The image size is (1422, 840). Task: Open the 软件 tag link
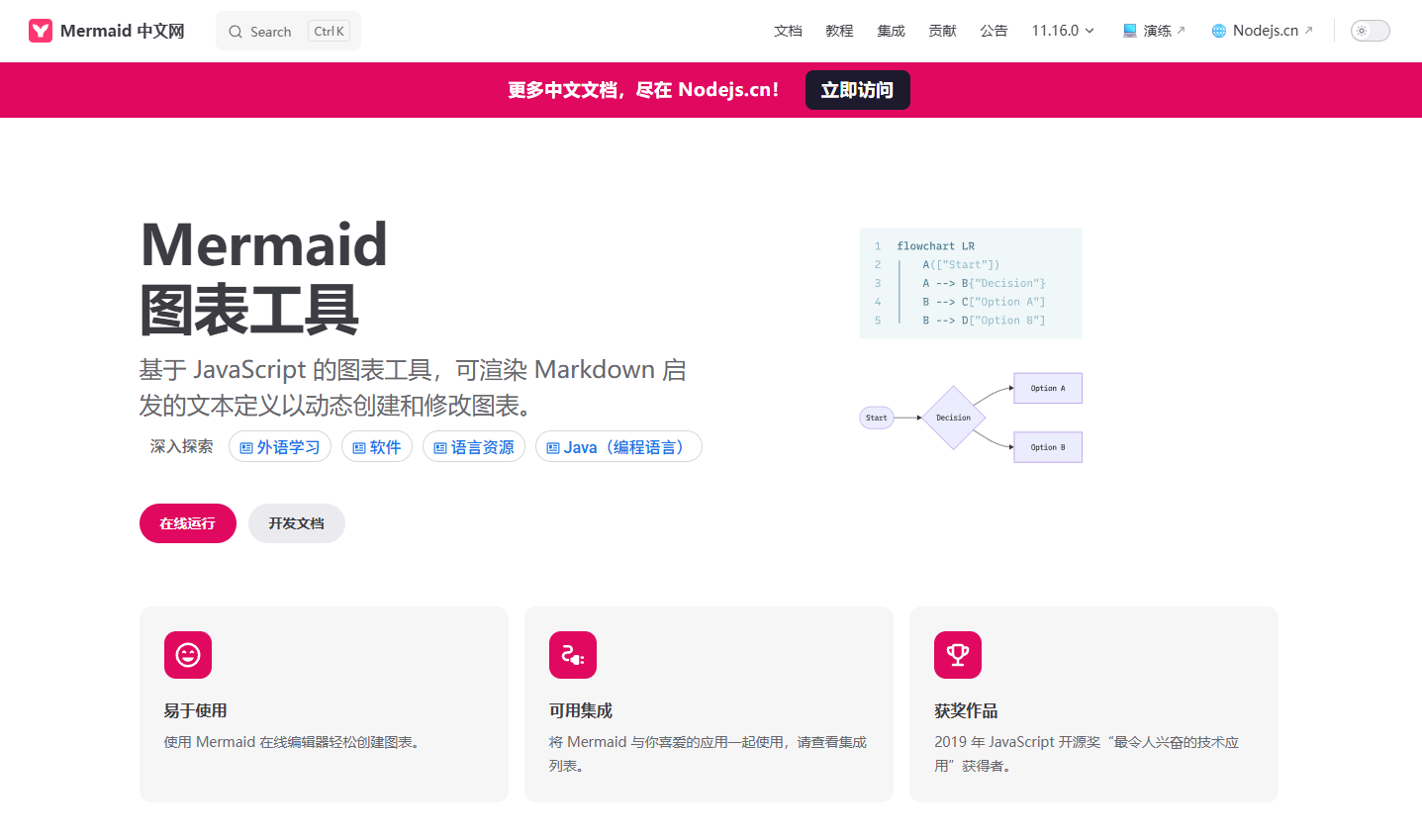tap(377, 447)
